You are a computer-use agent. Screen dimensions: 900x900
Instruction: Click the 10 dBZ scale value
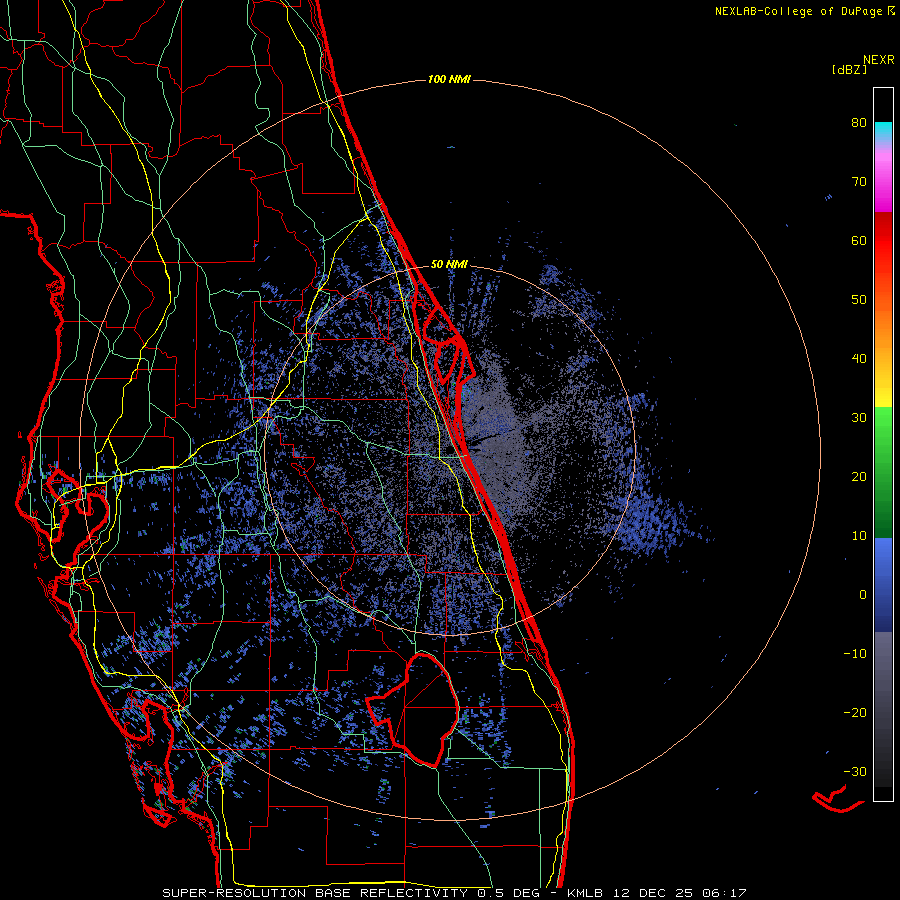[859, 536]
